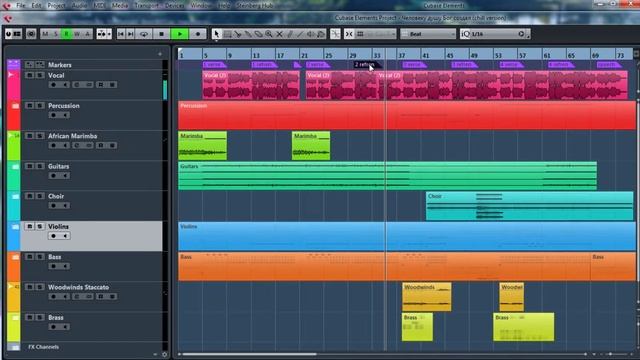Open the window layout setup icon

pyautogui.click(x=17, y=34)
